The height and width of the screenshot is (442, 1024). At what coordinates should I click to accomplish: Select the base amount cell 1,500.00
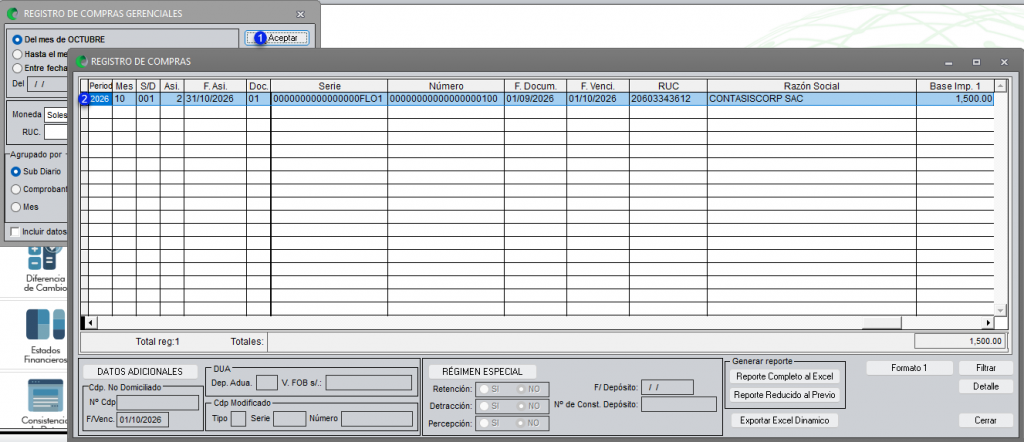(955, 99)
